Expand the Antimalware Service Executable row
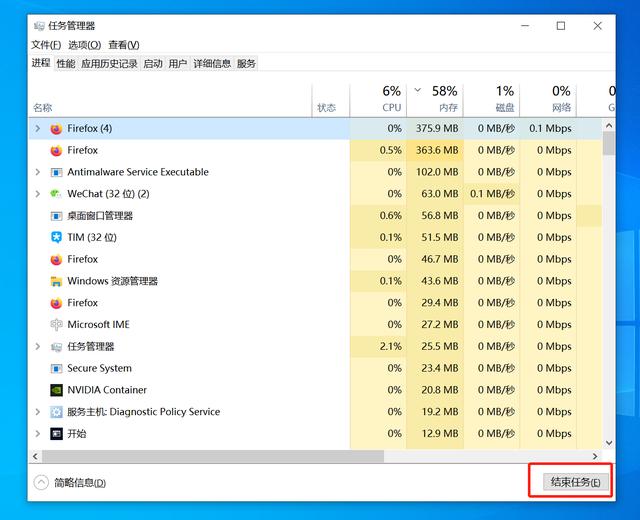The height and width of the screenshot is (520, 640). click(38, 172)
